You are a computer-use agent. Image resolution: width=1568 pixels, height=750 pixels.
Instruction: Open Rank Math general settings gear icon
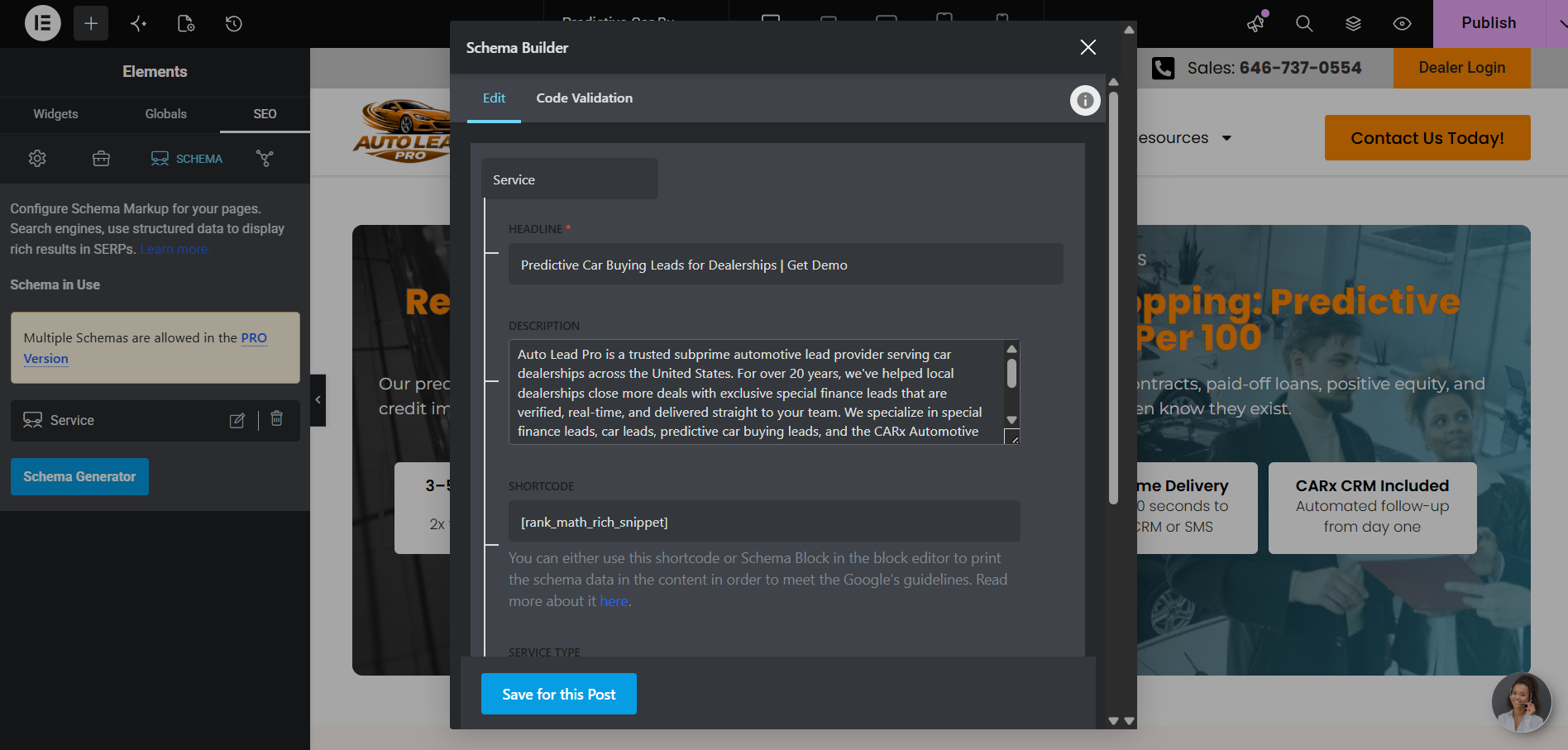[37, 158]
